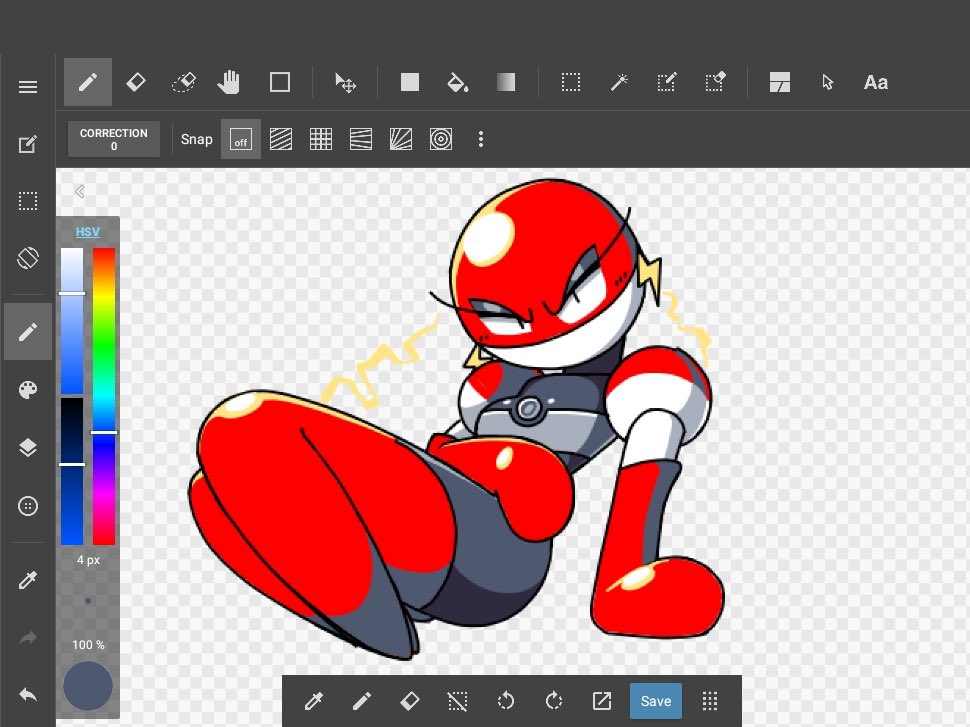
Task: Select the operation cursor tool
Action: [828, 82]
